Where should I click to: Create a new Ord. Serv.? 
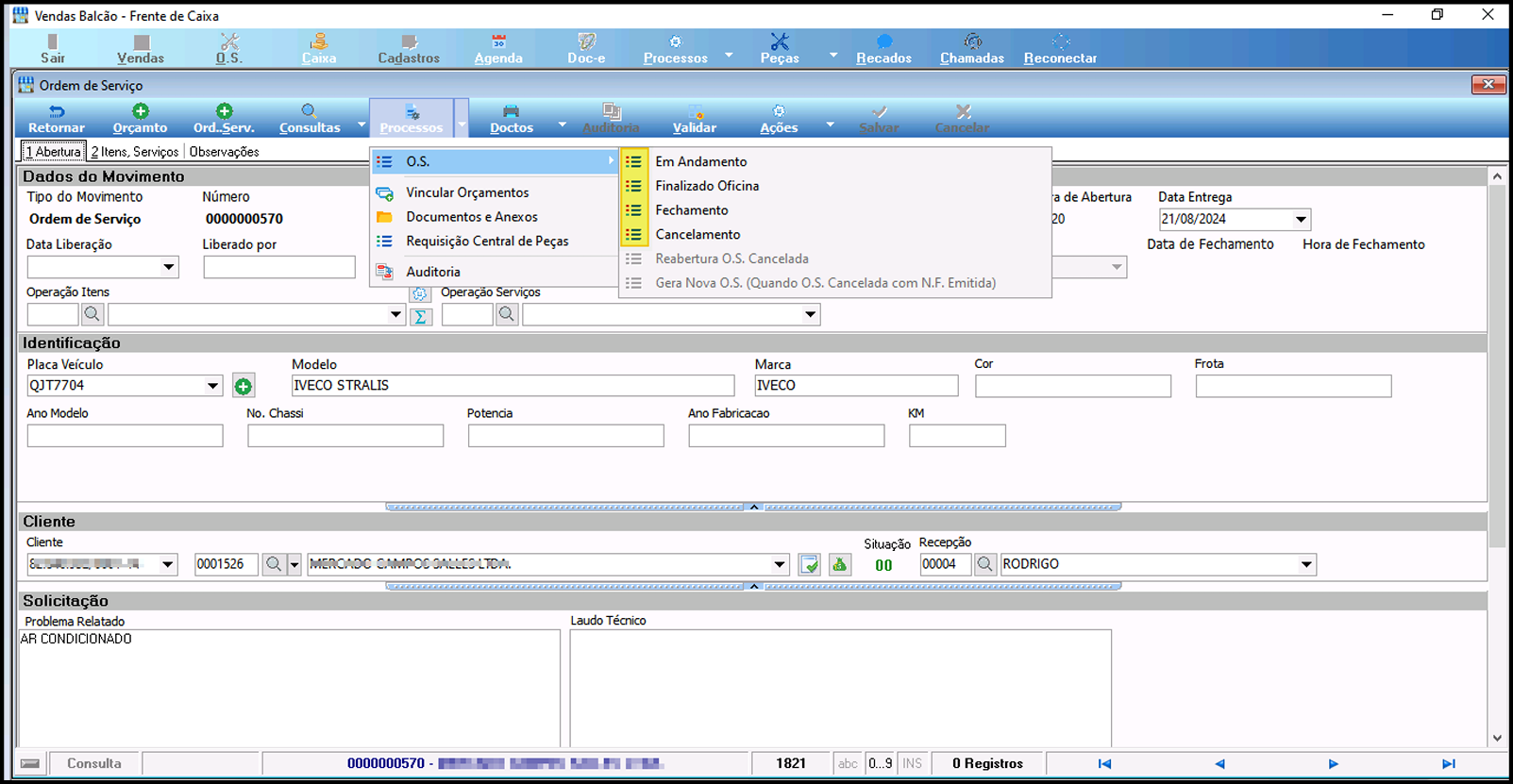[224, 119]
